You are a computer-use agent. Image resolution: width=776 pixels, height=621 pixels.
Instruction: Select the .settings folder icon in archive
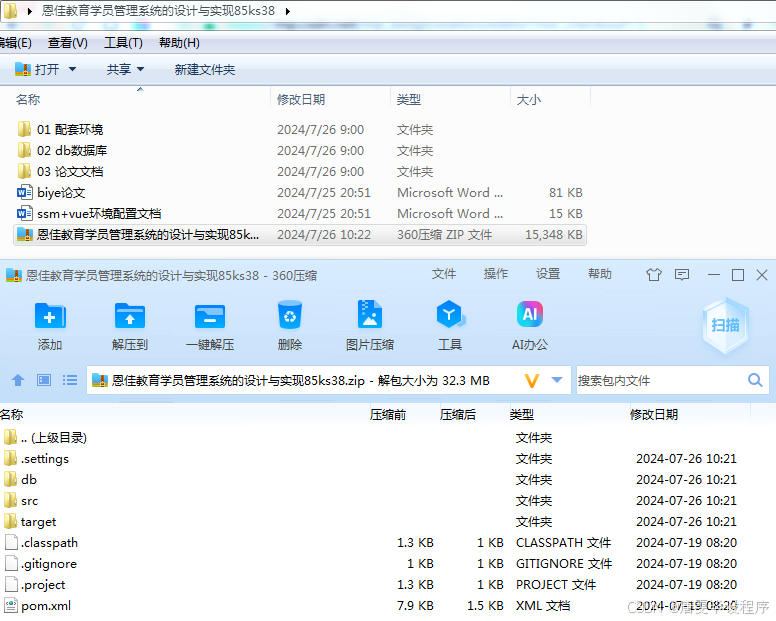coord(10,458)
